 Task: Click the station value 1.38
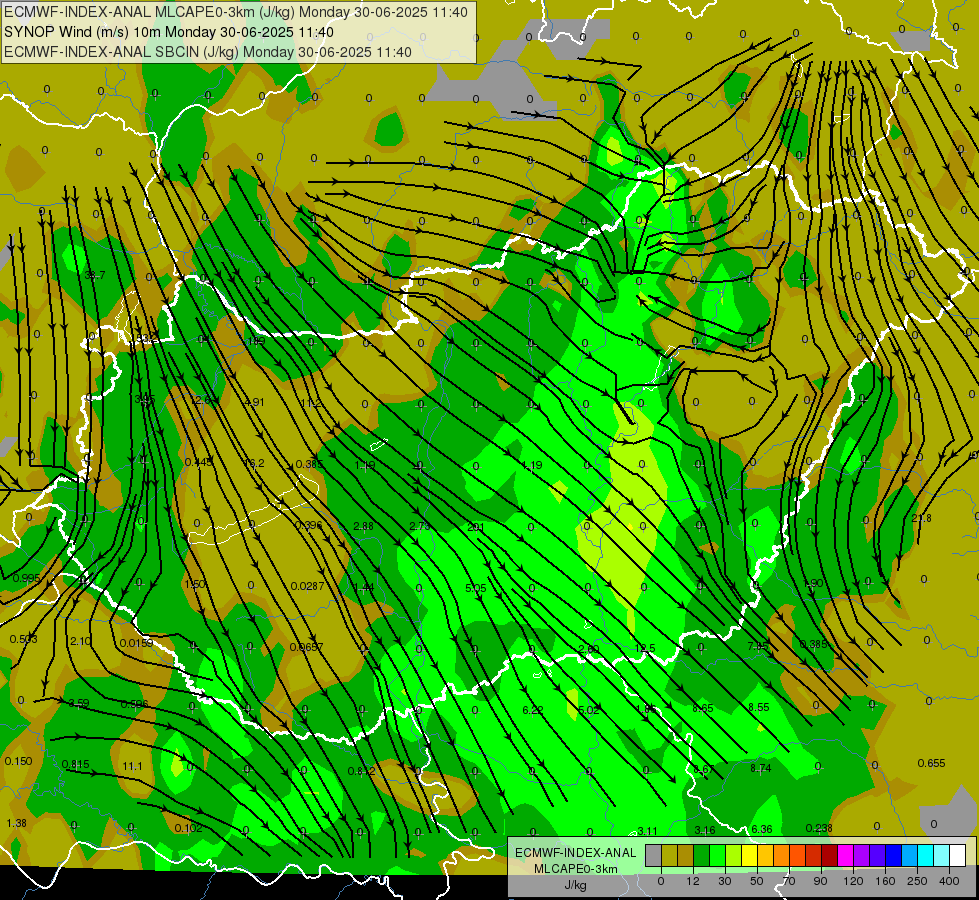(16, 823)
